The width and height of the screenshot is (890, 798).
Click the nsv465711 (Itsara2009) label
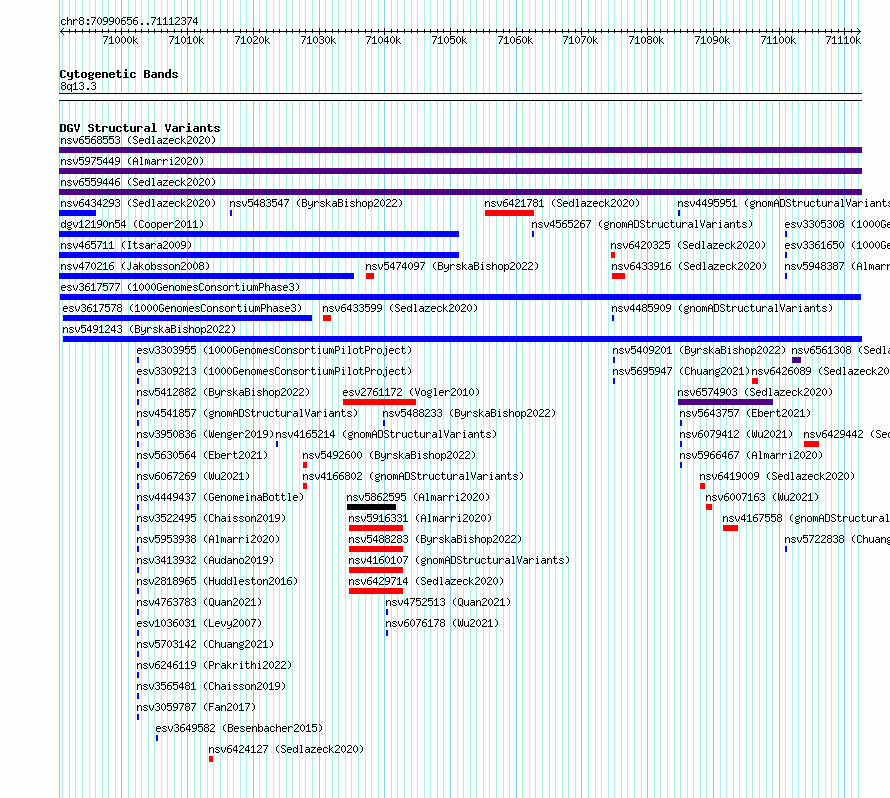point(126,245)
